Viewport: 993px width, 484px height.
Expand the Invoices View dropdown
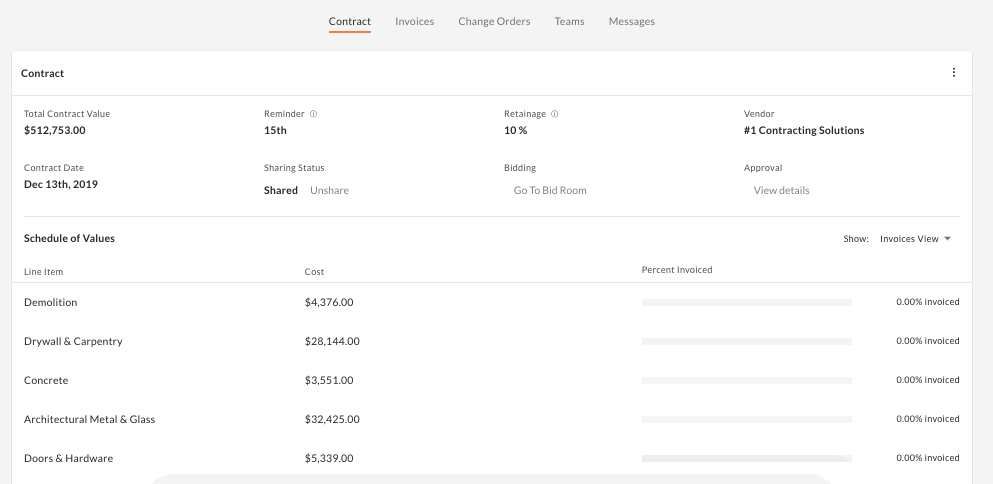tap(916, 239)
